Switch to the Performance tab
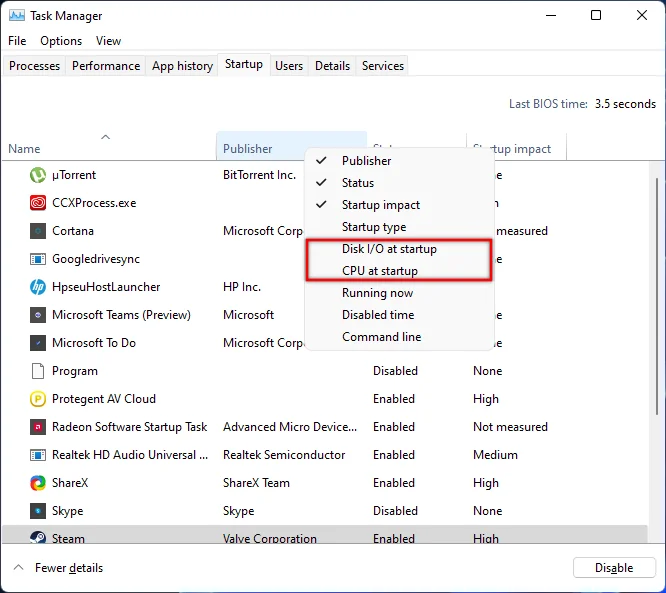This screenshot has height=593, width=666. point(106,66)
